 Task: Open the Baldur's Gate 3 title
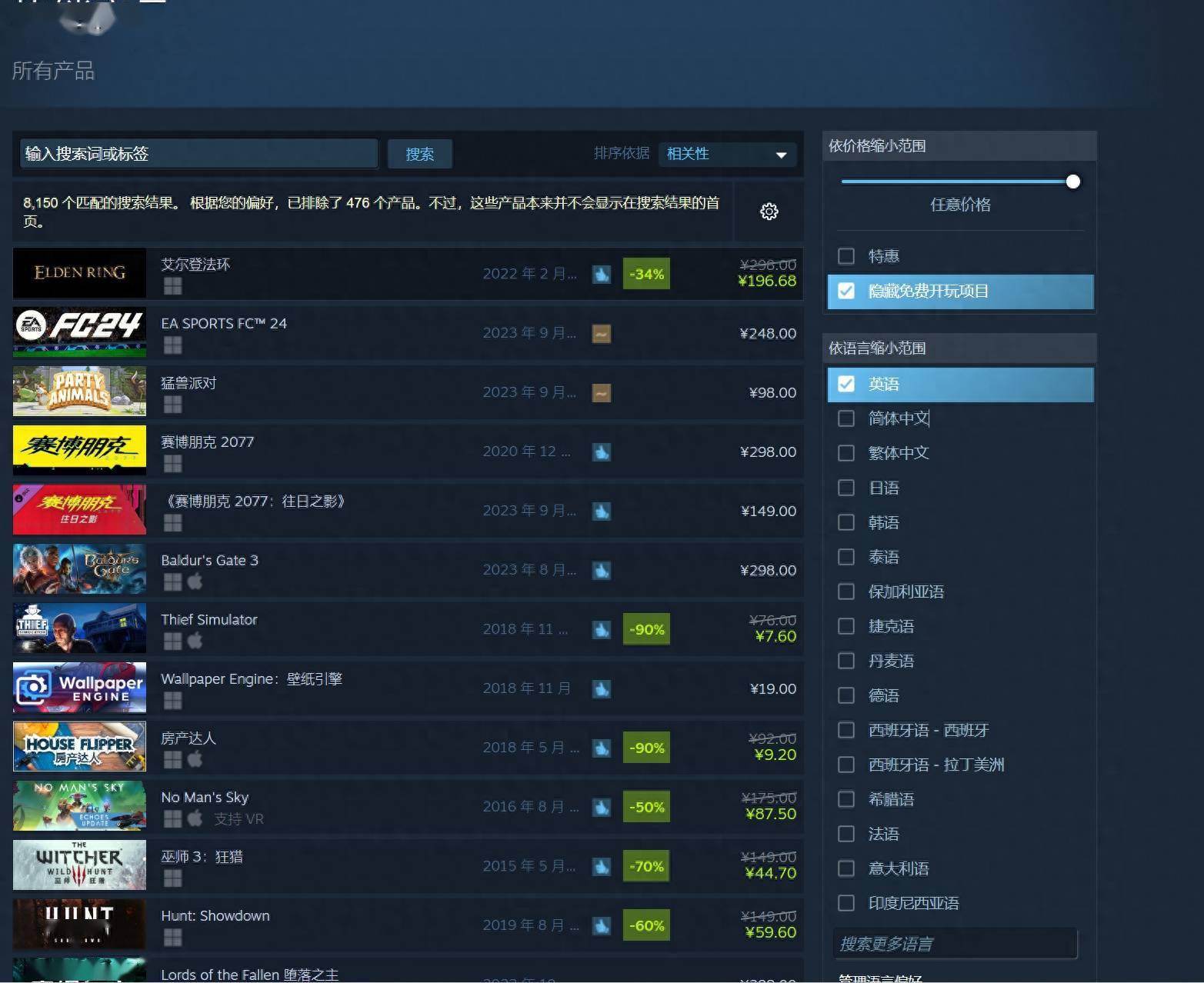(x=209, y=561)
